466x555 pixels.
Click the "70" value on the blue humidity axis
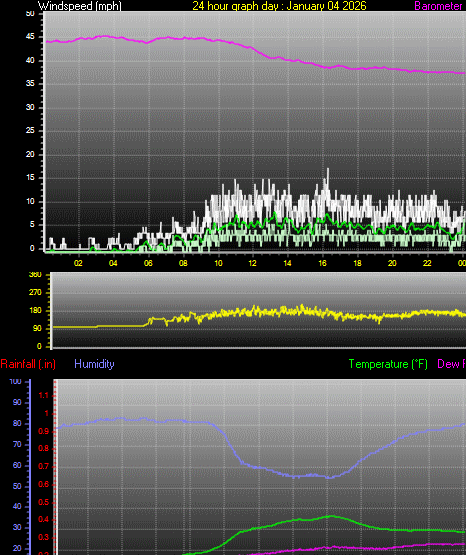17,445
